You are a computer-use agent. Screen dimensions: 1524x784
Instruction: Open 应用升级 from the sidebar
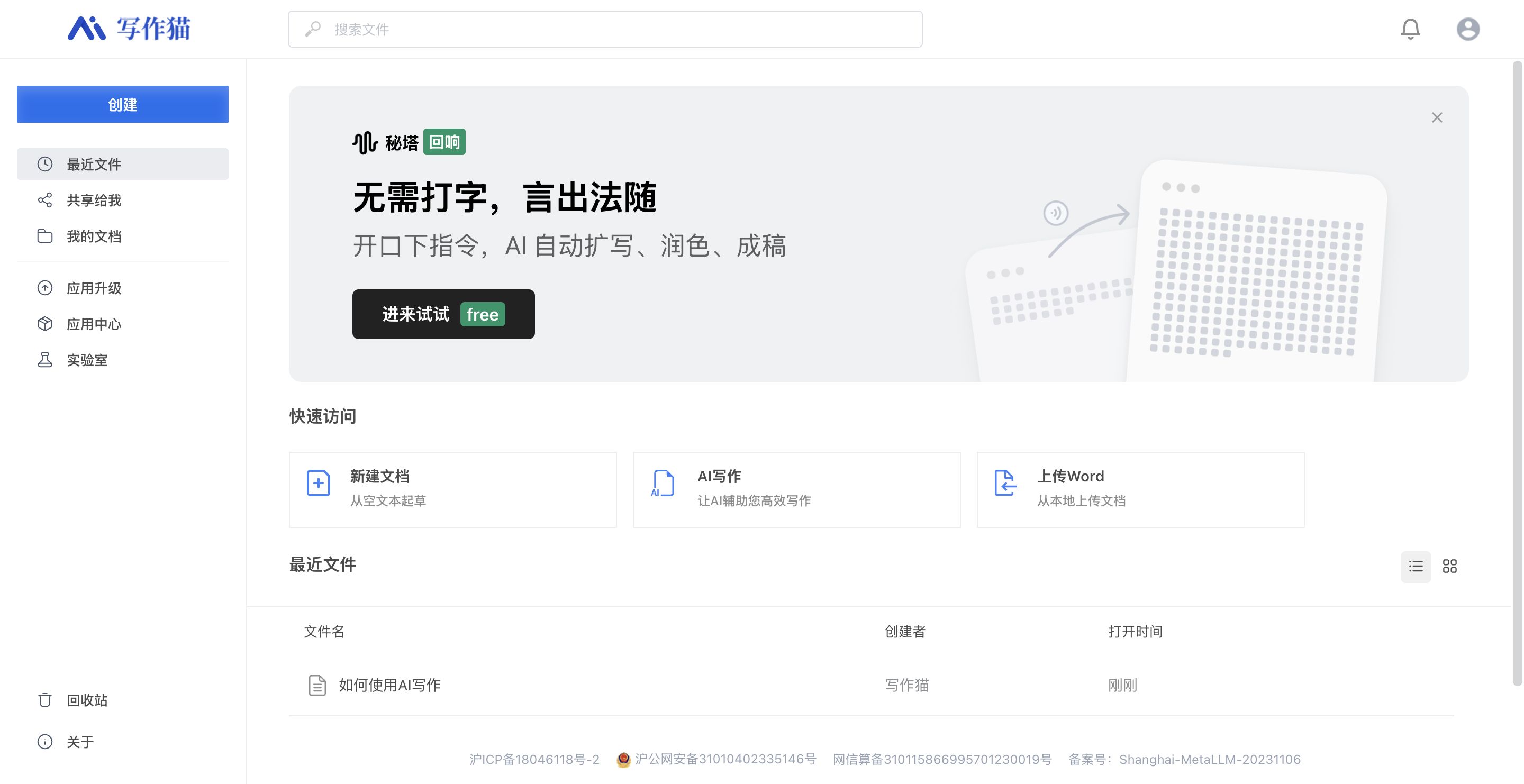[94, 288]
